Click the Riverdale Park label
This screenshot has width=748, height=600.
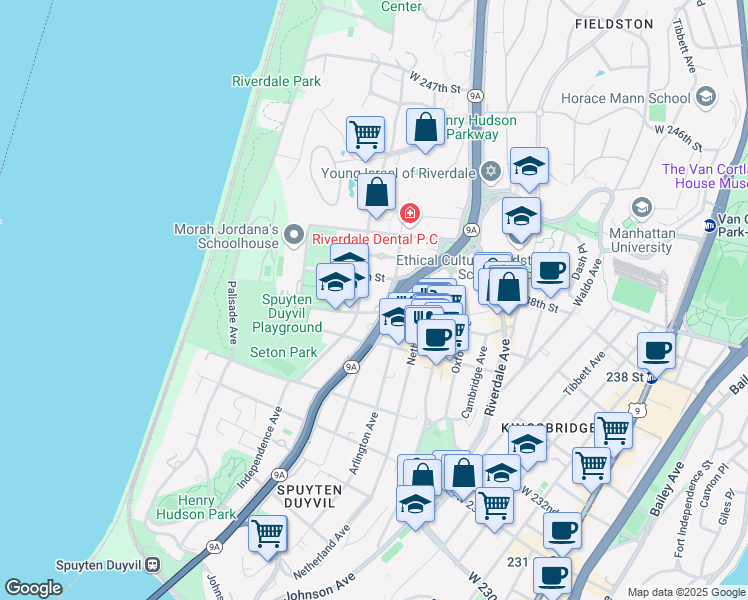[x=276, y=81]
